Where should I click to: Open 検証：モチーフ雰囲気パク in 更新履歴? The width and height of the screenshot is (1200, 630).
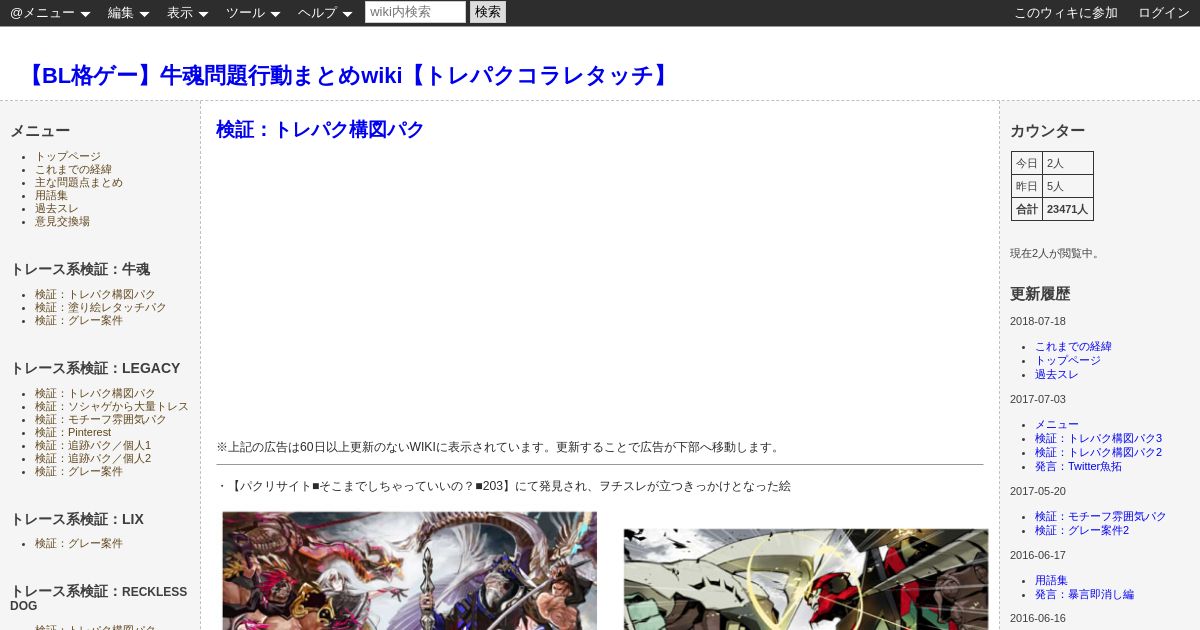[x=1101, y=517]
